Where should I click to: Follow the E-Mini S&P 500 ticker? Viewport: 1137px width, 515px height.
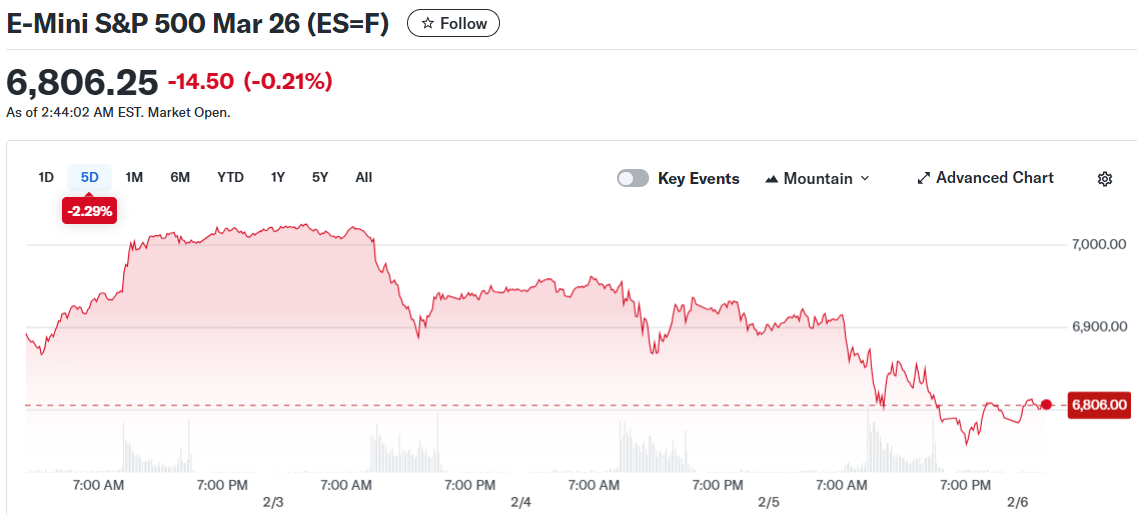point(453,23)
